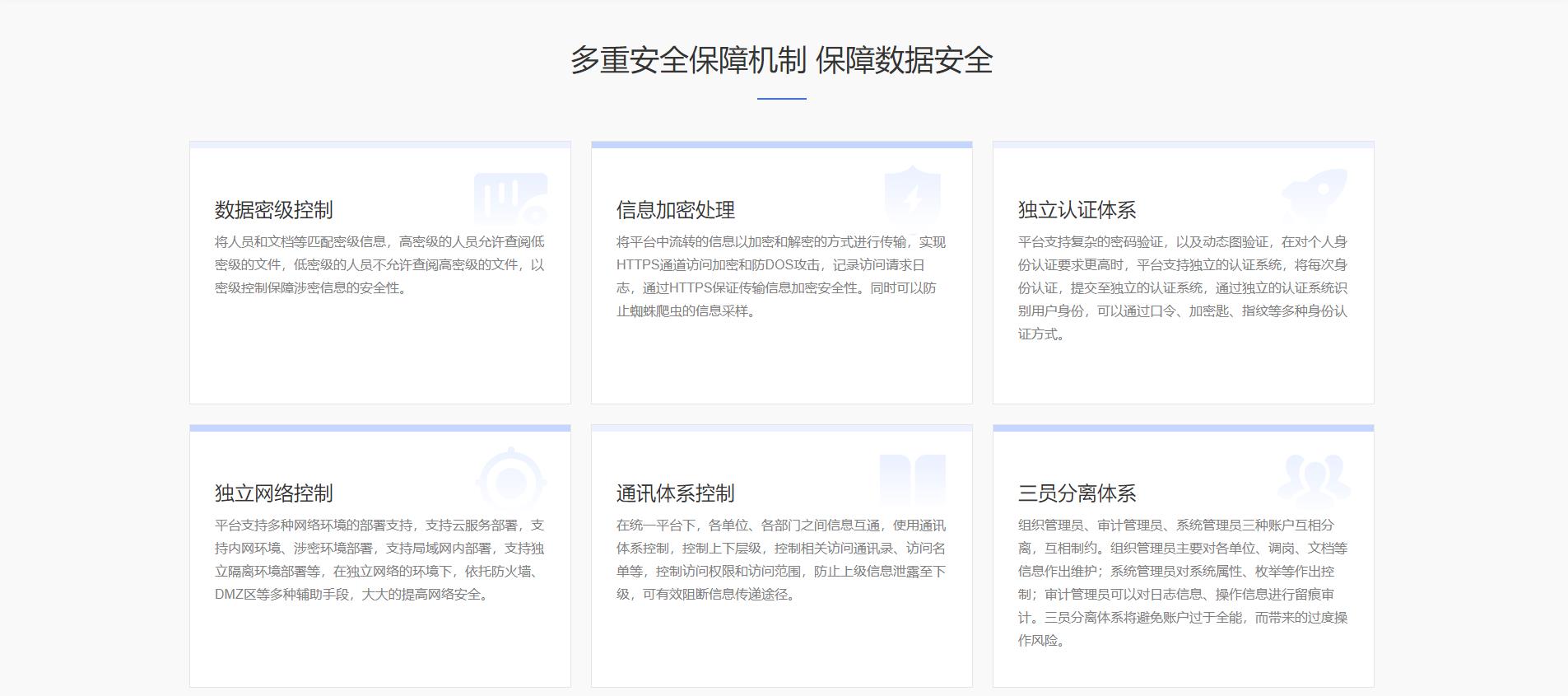
Task: Click the circular target icon in 独立网络控制 card
Action: pos(511,480)
